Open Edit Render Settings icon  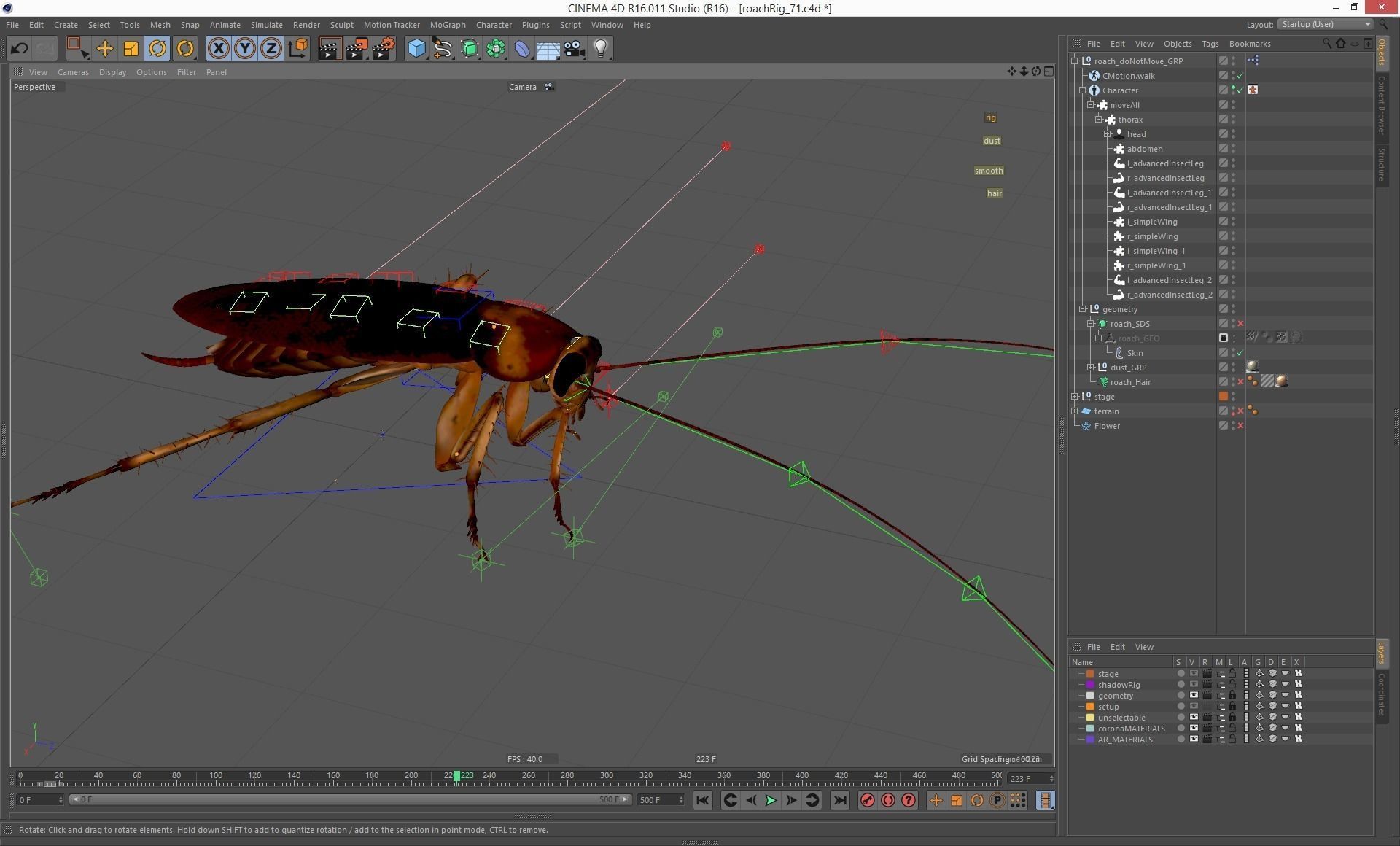coord(384,49)
